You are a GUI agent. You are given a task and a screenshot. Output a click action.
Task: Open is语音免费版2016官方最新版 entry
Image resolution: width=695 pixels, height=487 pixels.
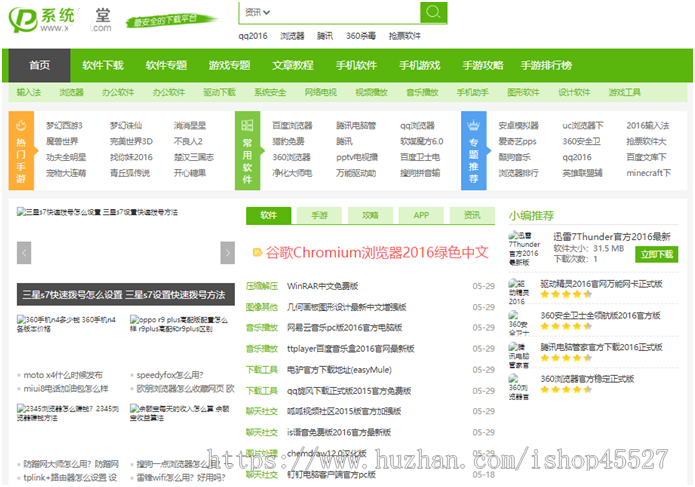click(339, 432)
